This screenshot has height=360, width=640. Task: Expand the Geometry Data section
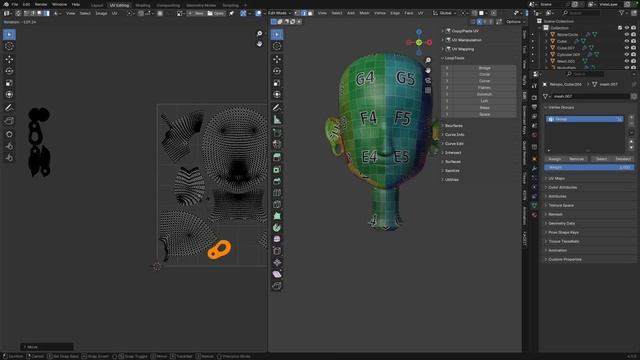(561, 223)
